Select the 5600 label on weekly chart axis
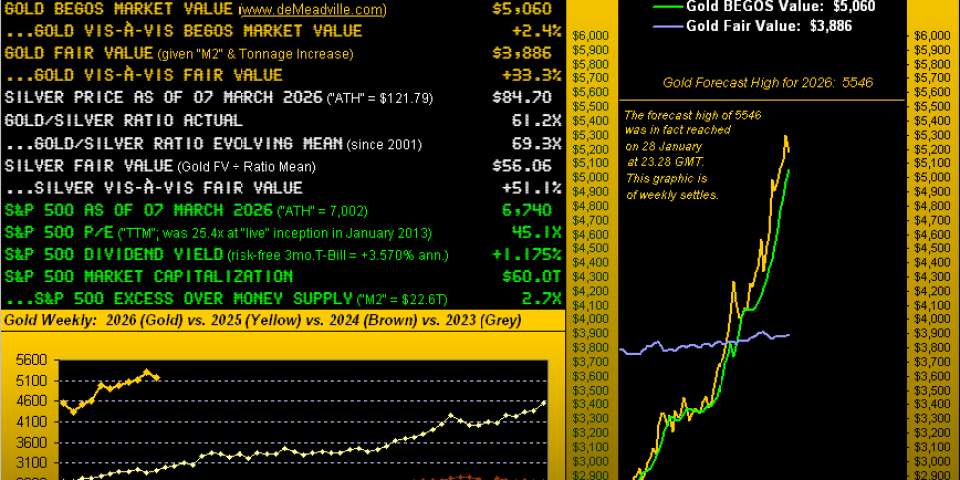This screenshot has width=960, height=480. pos(32,360)
